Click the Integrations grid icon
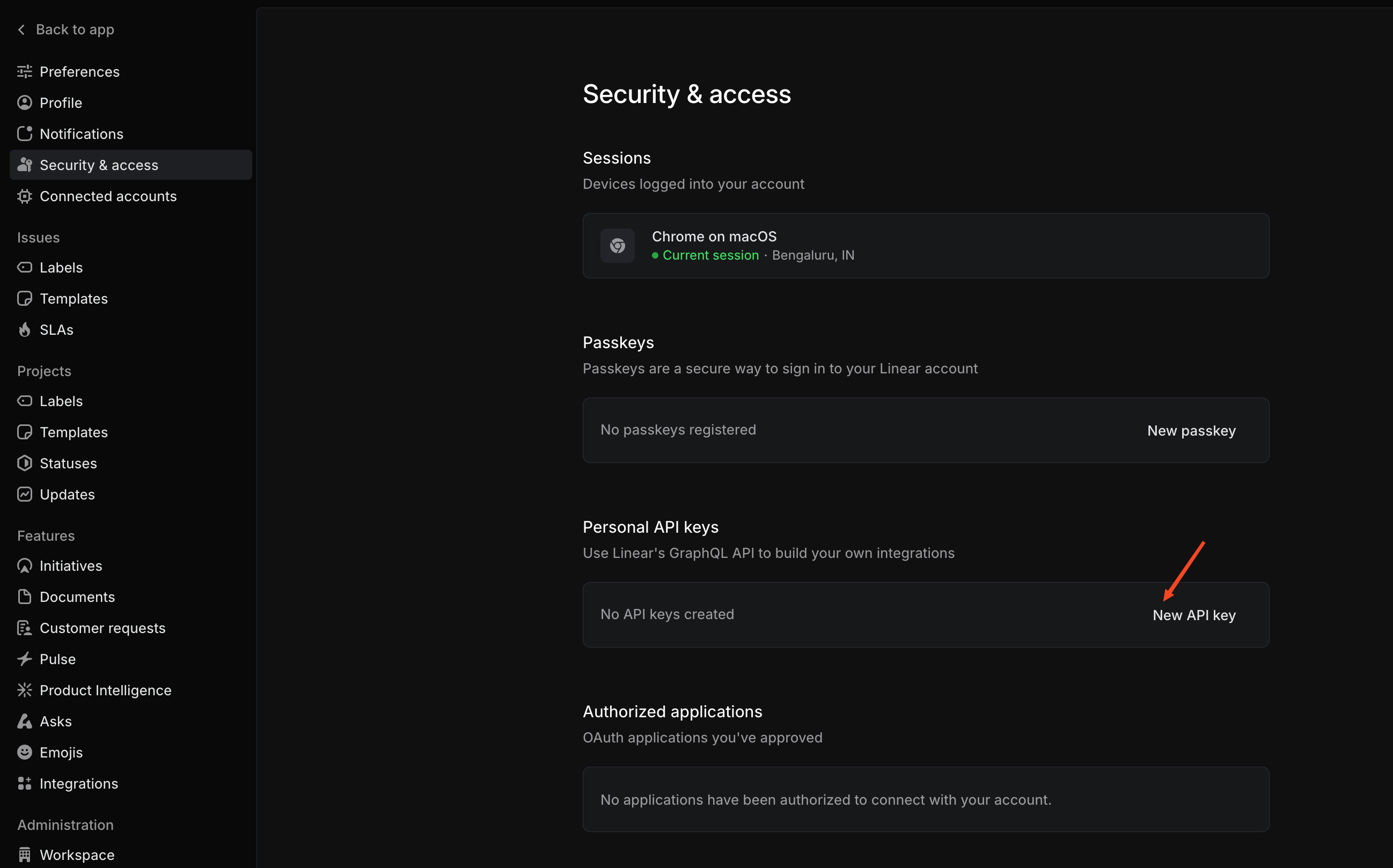 point(25,784)
